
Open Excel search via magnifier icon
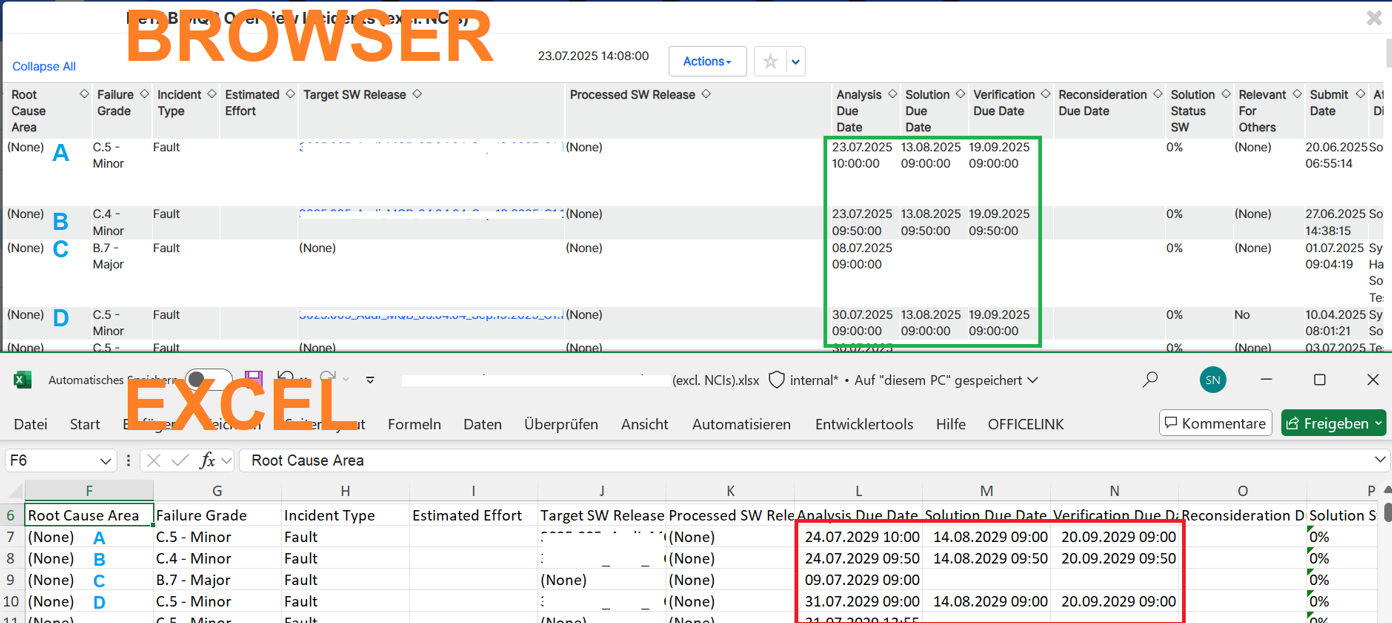pyautogui.click(x=1150, y=379)
